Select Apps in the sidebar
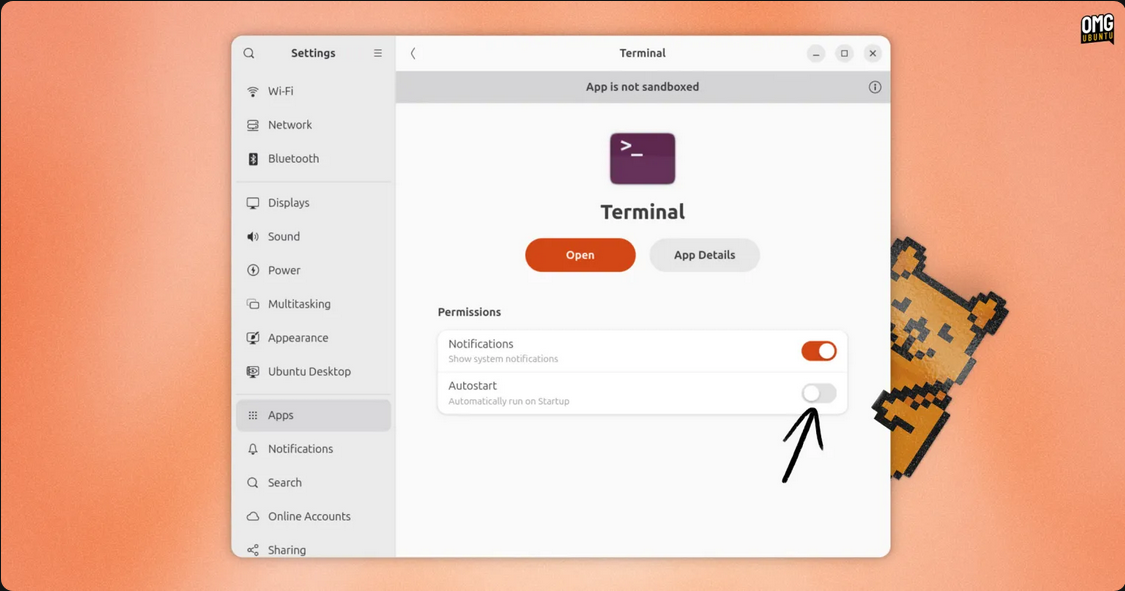 [314, 415]
